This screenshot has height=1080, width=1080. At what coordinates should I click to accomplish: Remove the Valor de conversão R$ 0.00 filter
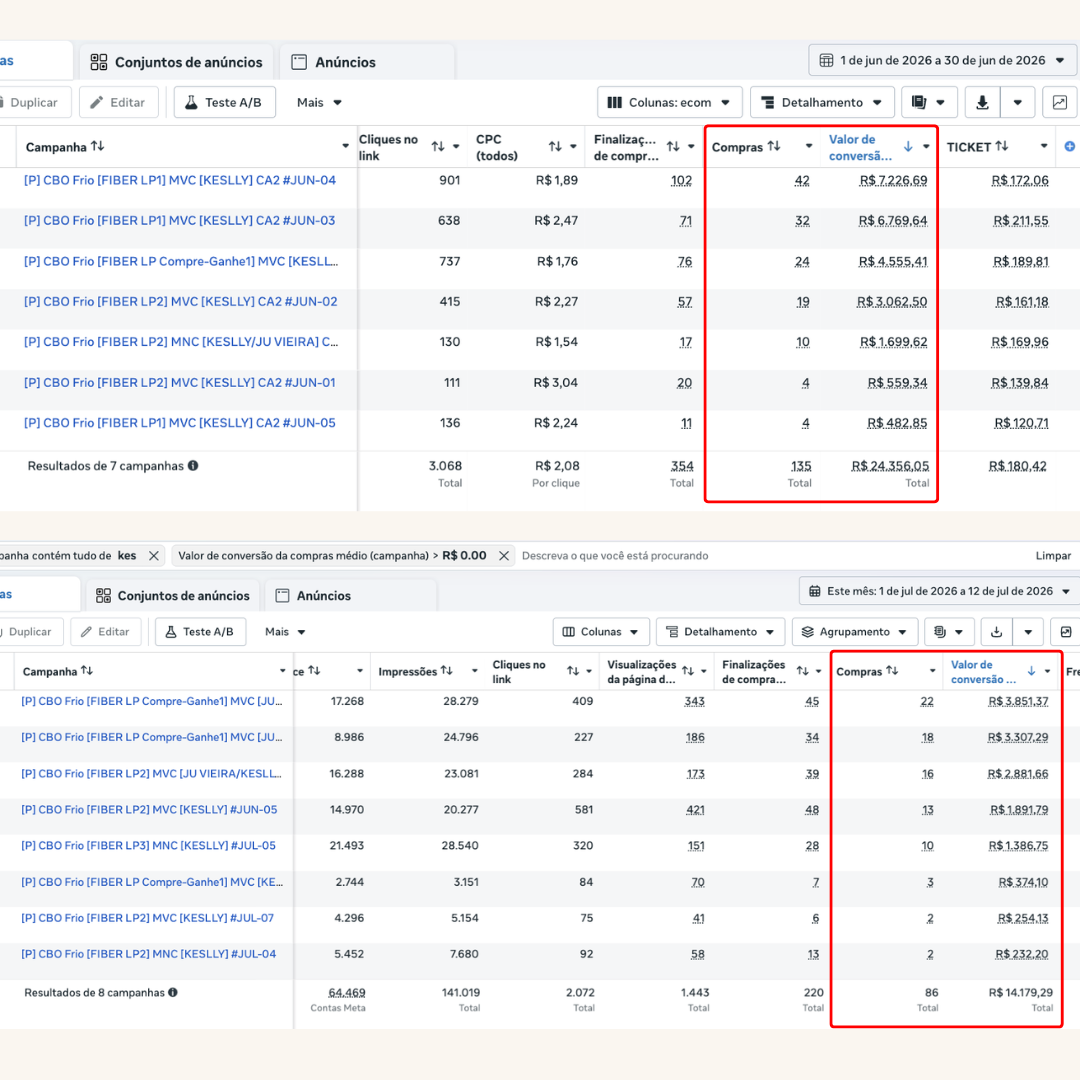pos(504,556)
